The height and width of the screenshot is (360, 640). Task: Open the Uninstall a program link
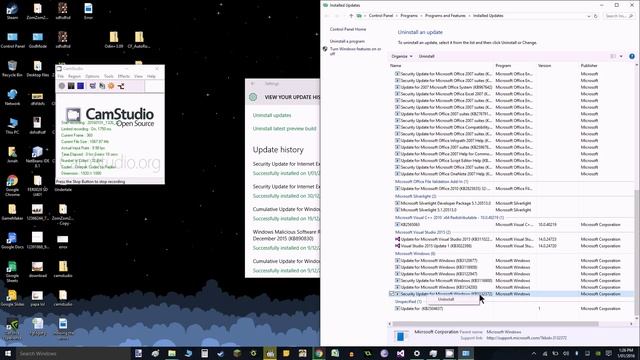[347, 41]
